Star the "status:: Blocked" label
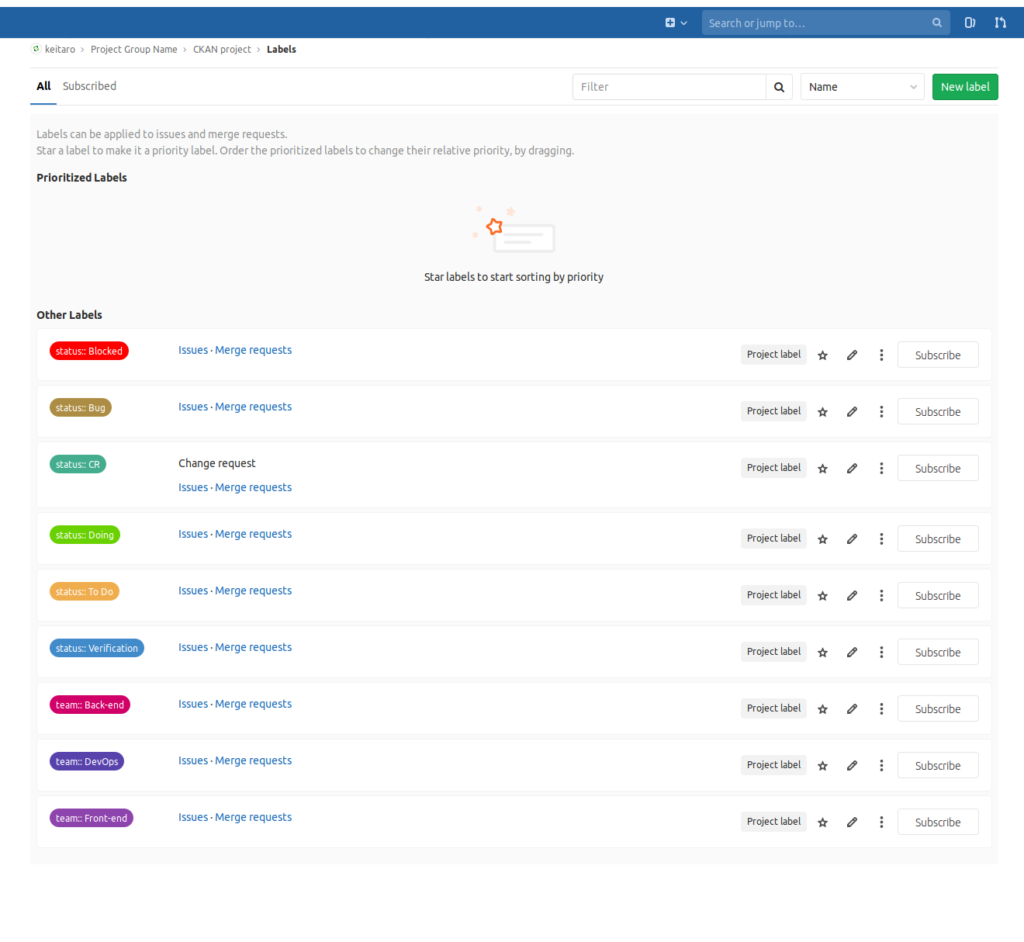Image resolution: width=1024 pixels, height=942 pixels. (x=822, y=354)
